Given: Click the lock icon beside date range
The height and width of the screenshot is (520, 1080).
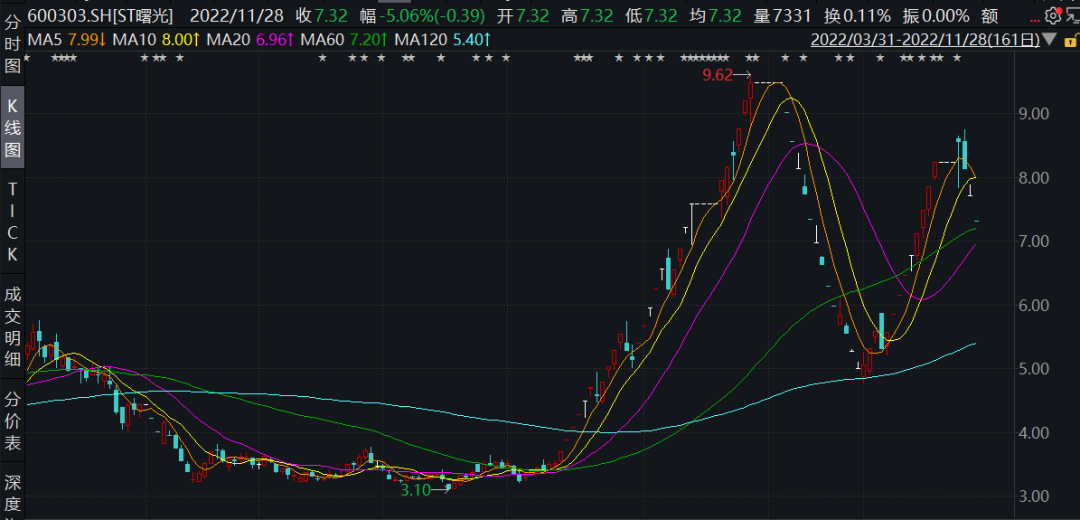Looking at the screenshot, I should pyautogui.click(x=1068, y=40).
